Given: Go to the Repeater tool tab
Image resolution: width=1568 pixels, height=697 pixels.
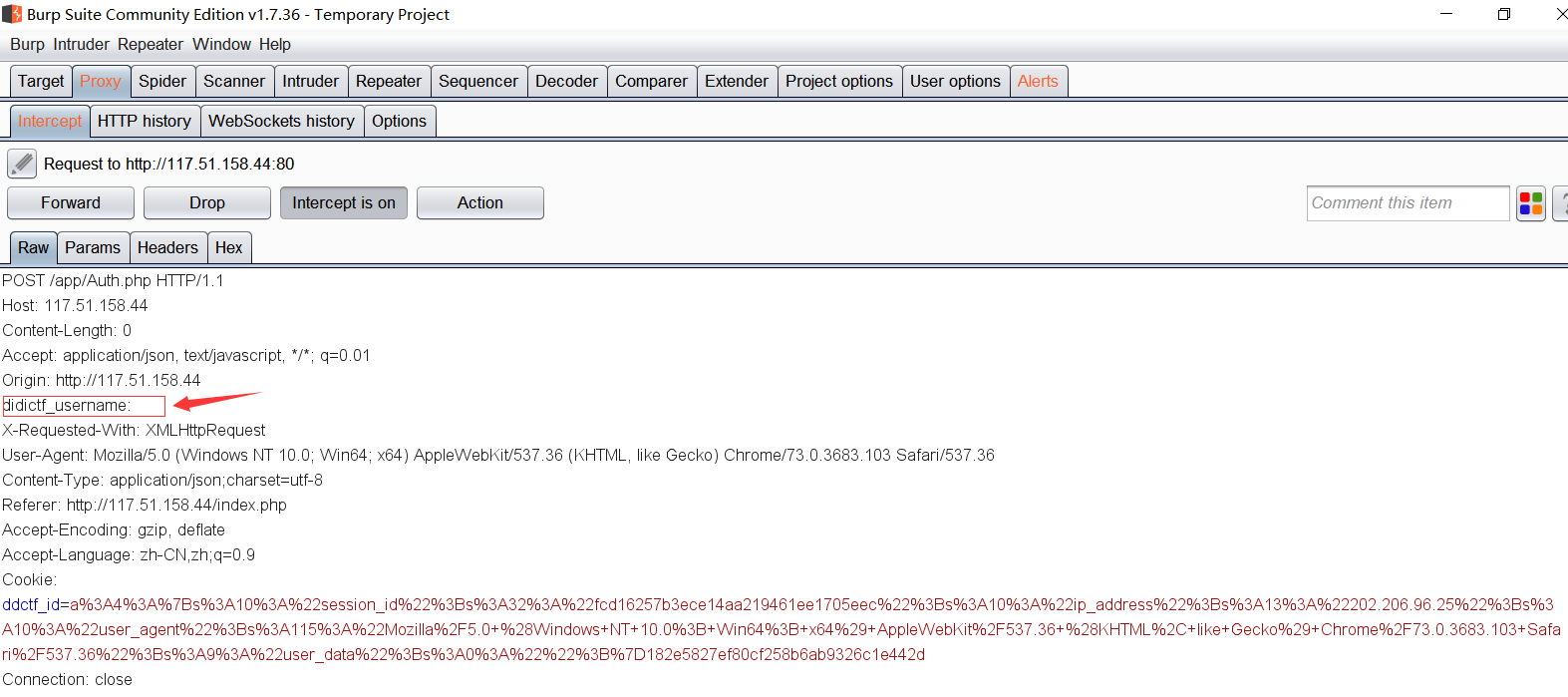Looking at the screenshot, I should (x=389, y=82).
